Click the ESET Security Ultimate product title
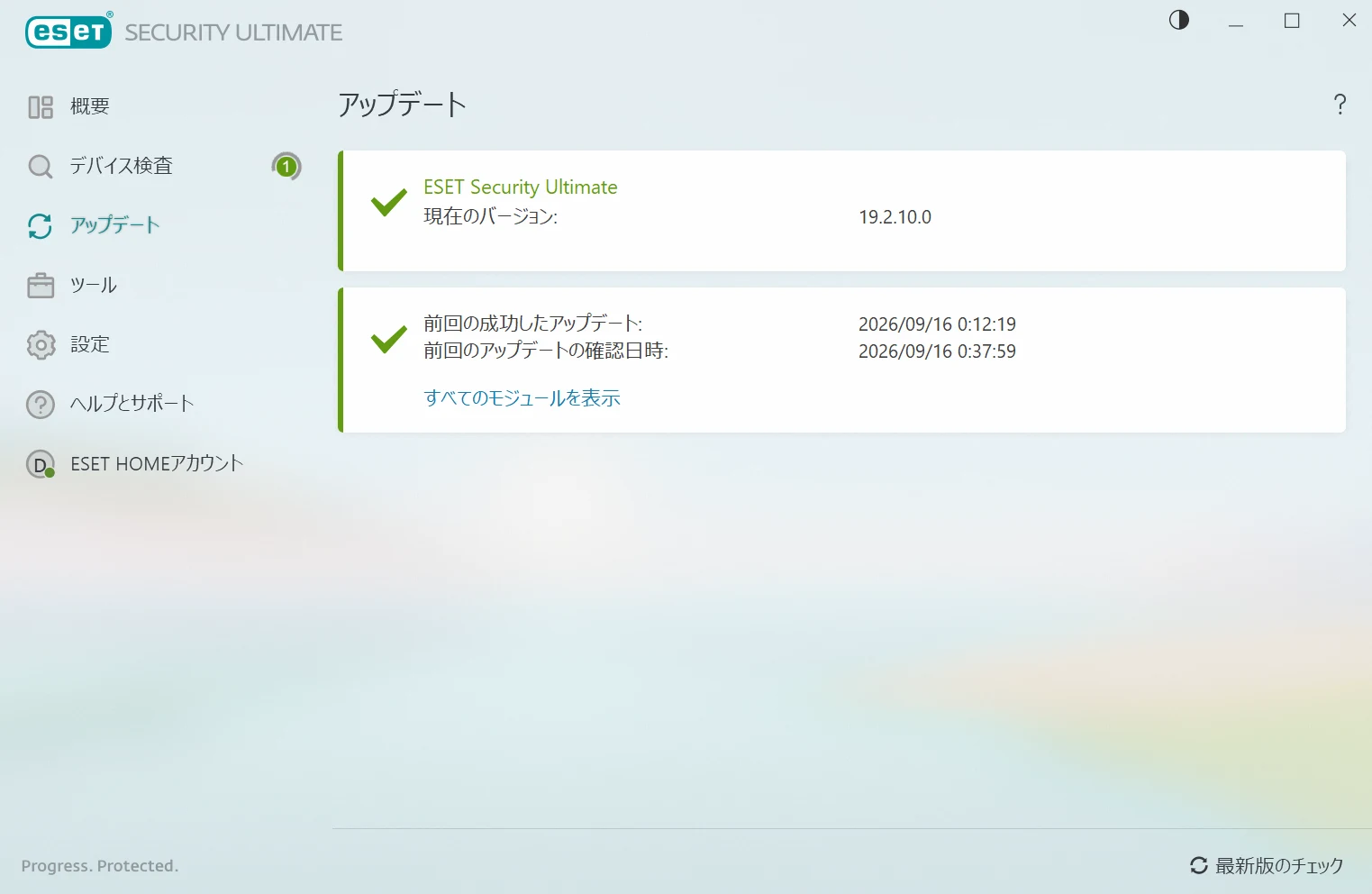This screenshot has width=1372, height=894. 521,187
